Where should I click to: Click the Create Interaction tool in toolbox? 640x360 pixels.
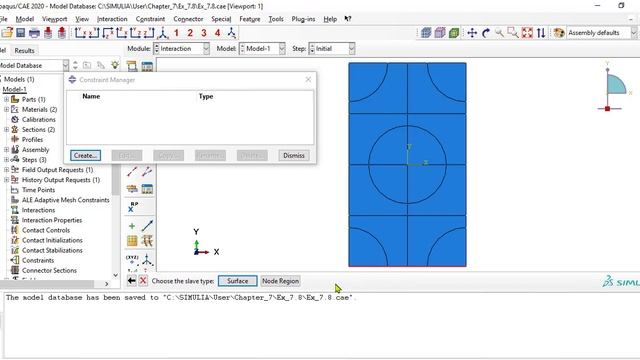point(132,66)
